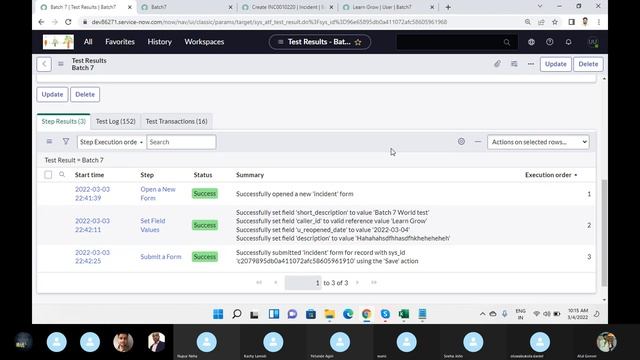The image size is (640, 360).
Task: Click the lower Delete button above tabs
Action: tap(85, 94)
